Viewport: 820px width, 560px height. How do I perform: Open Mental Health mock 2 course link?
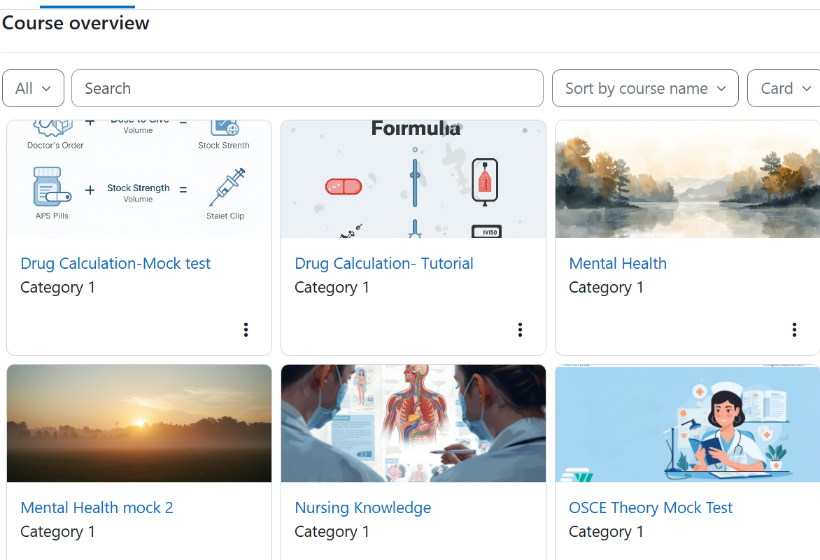tap(97, 507)
